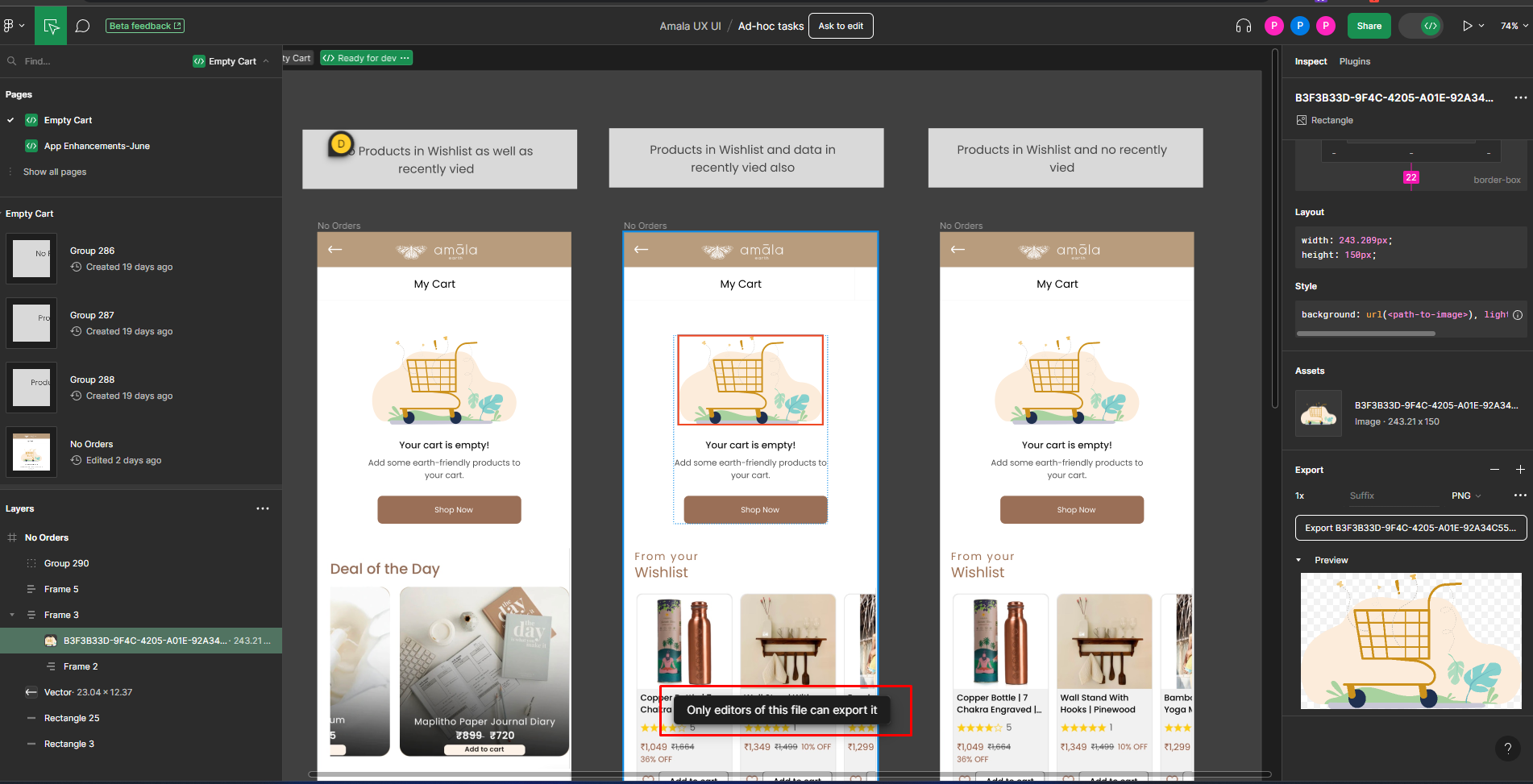Click the exported image preview

pos(1411,641)
